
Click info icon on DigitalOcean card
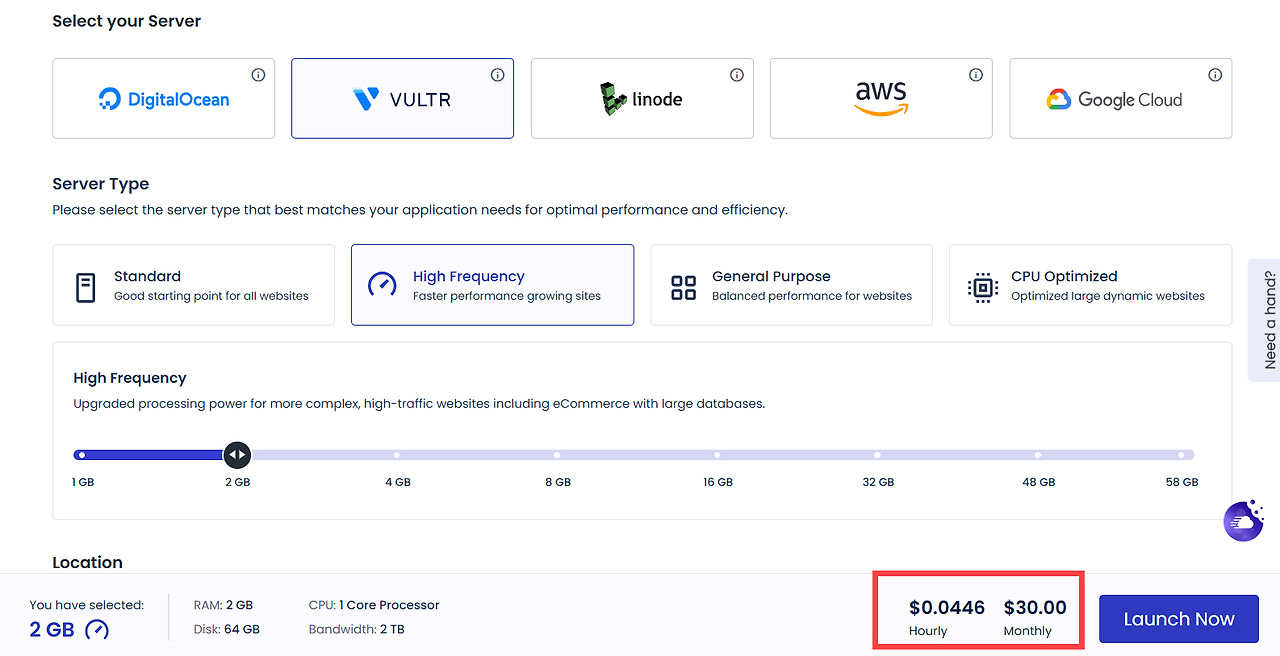[x=258, y=75]
